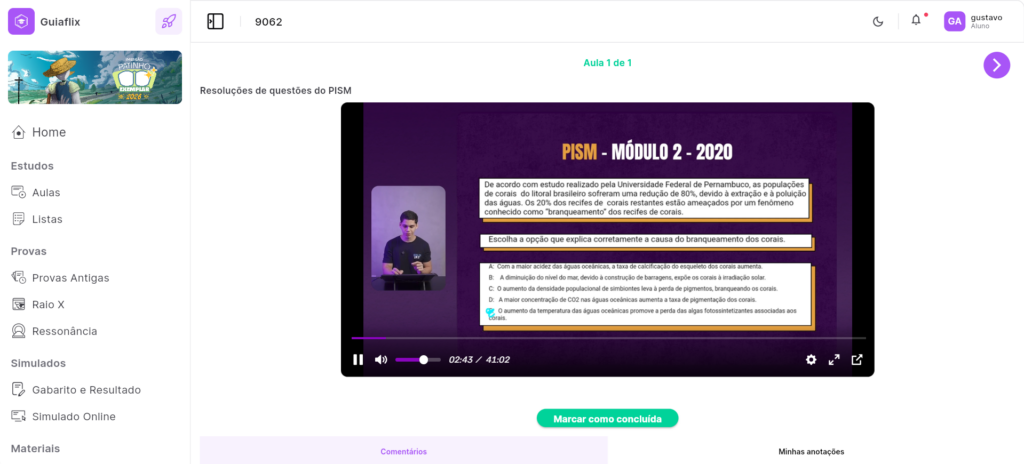Open Gabarito e Resultado page
This screenshot has height=464, width=1024.
coord(86,390)
